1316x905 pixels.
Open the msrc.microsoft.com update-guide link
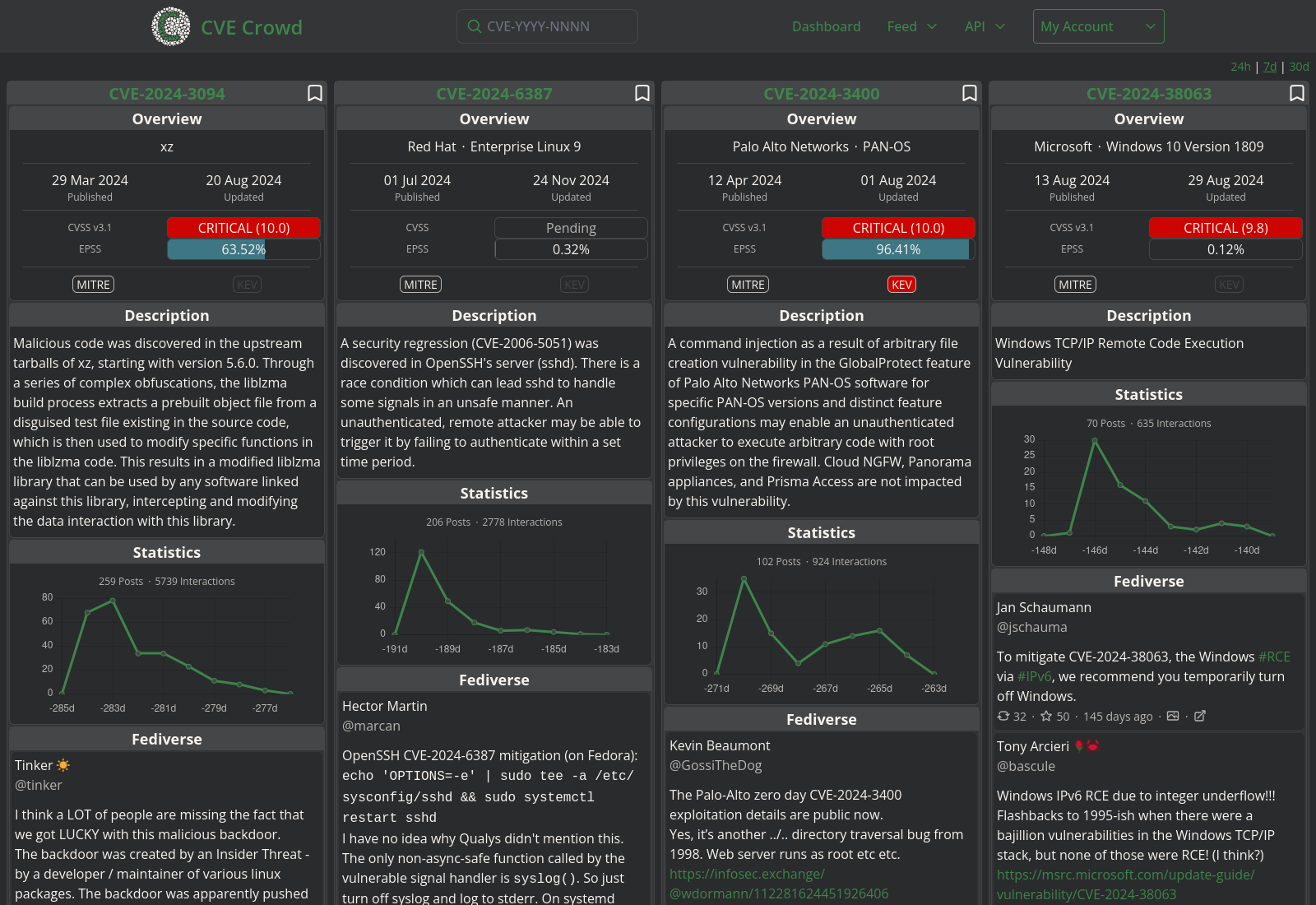pos(1126,884)
